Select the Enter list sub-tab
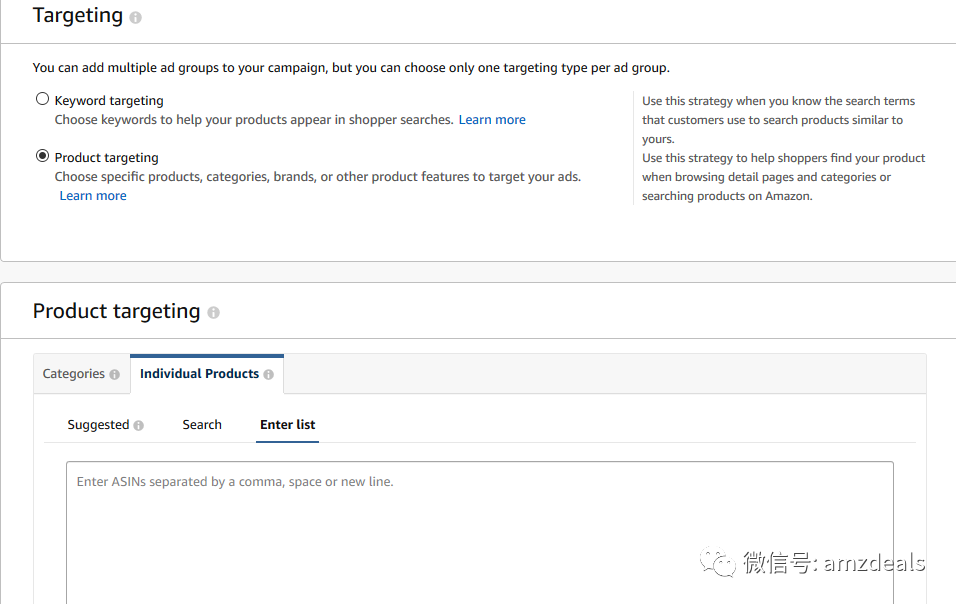The width and height of the screenshot is (956, 604). (287, 425)
